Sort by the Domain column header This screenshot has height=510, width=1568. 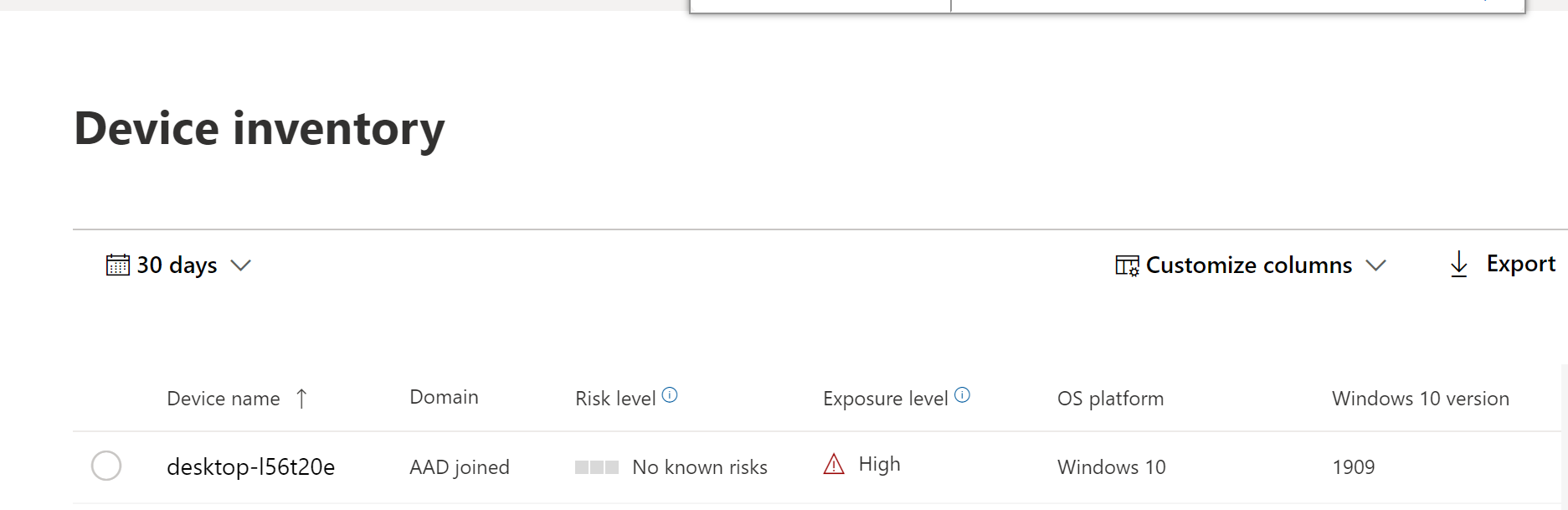click(444, 397)
